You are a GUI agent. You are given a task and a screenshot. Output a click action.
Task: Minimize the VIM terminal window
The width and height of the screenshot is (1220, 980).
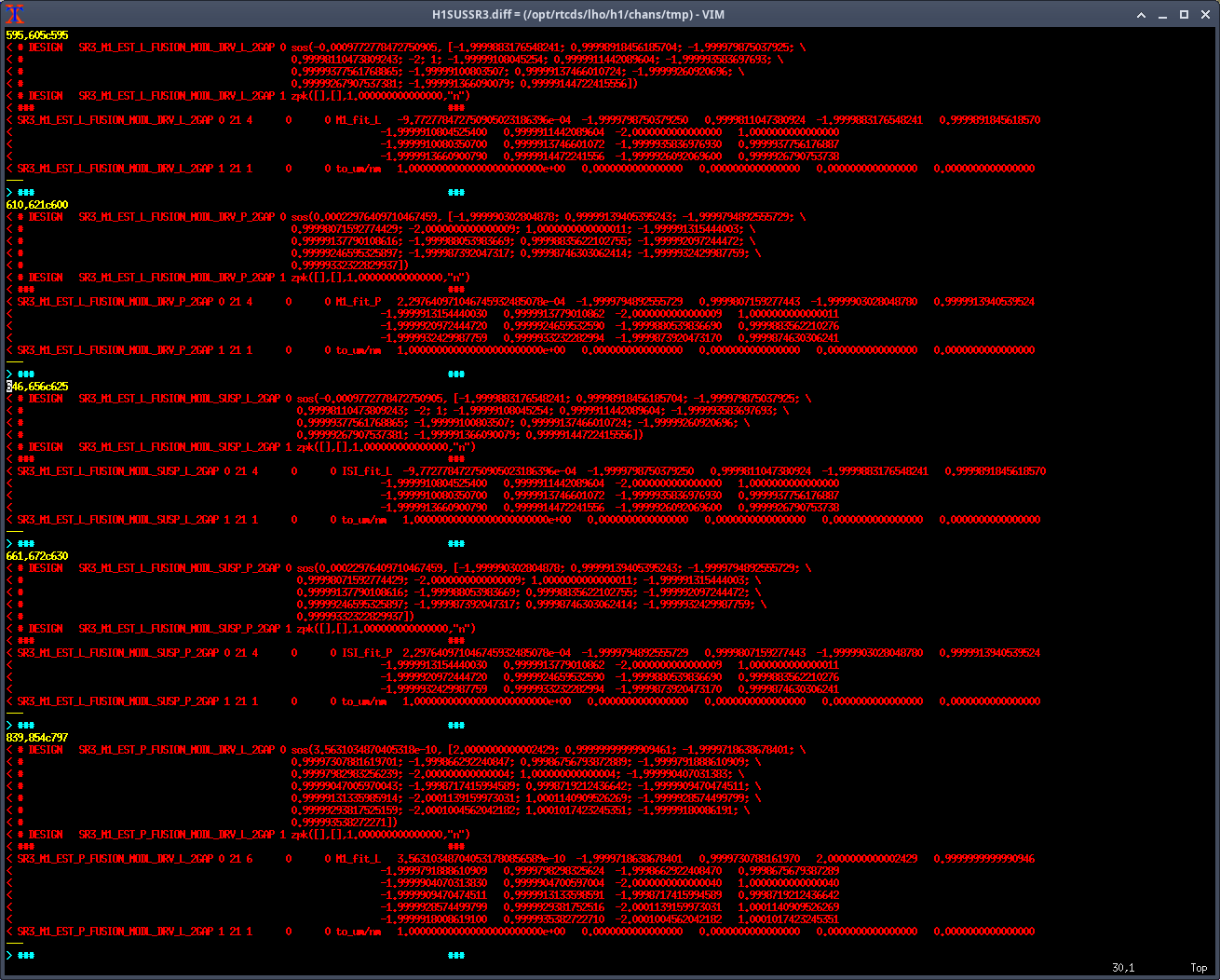tap(1163, 15)
